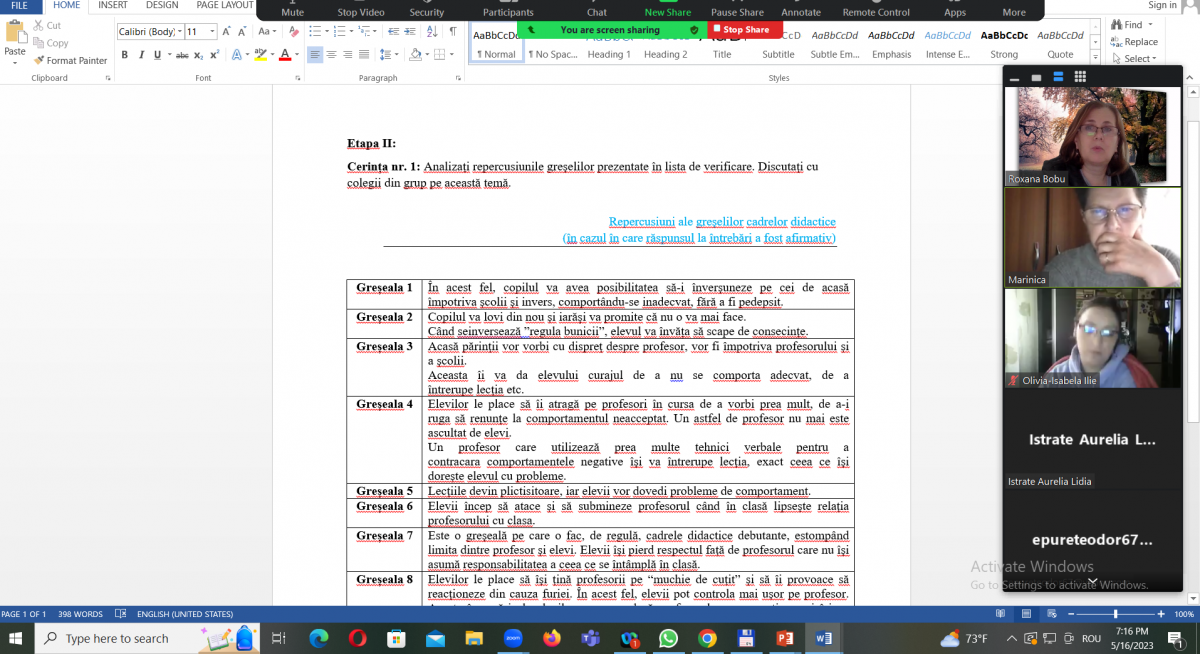
Task: Toggle Subscript formatting
Action: click(x=199, y=55)
